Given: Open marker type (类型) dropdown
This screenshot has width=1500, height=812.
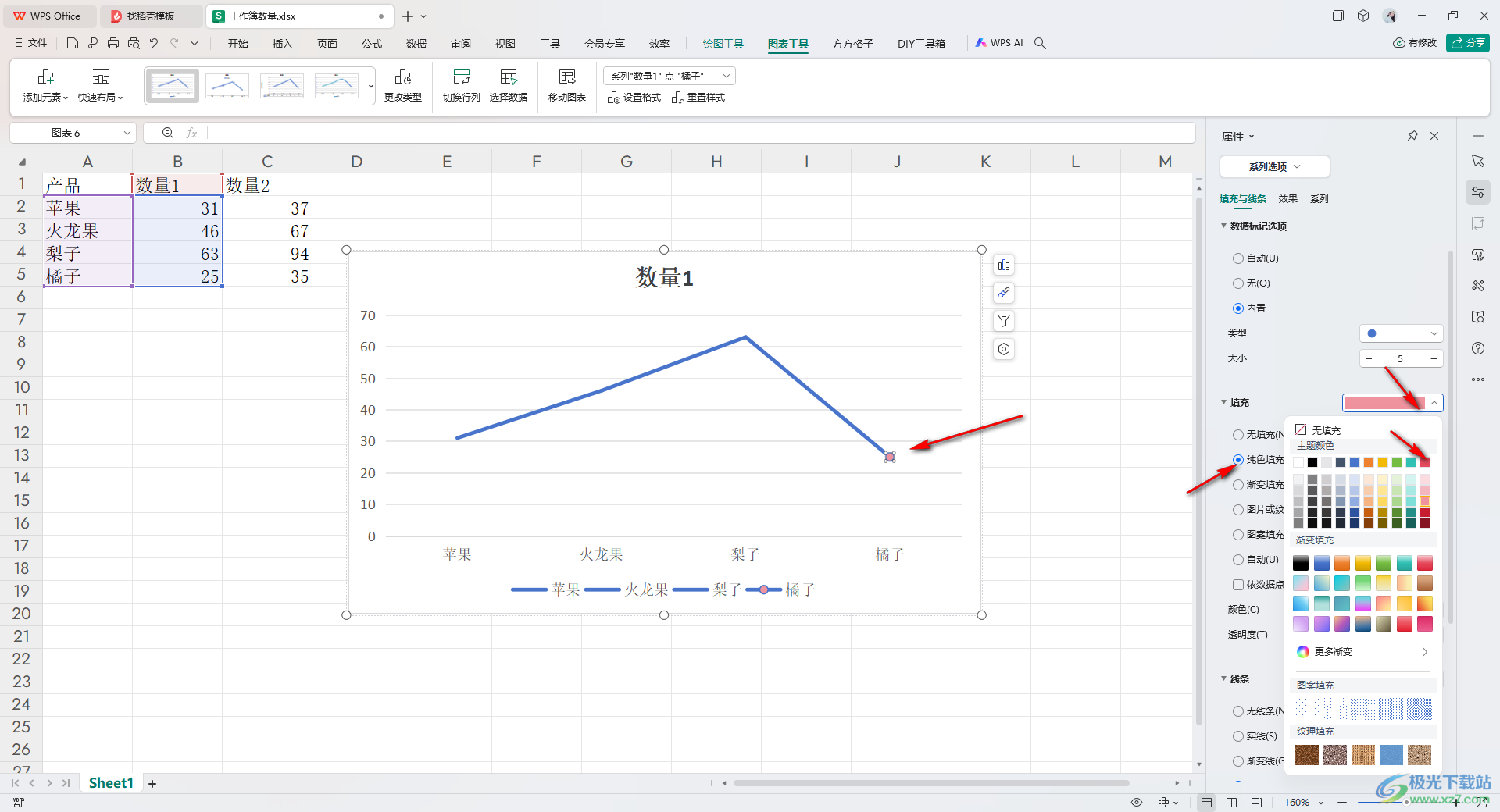Looking at the screenshot, I should pyautogui.click(x=1402, y=333).
